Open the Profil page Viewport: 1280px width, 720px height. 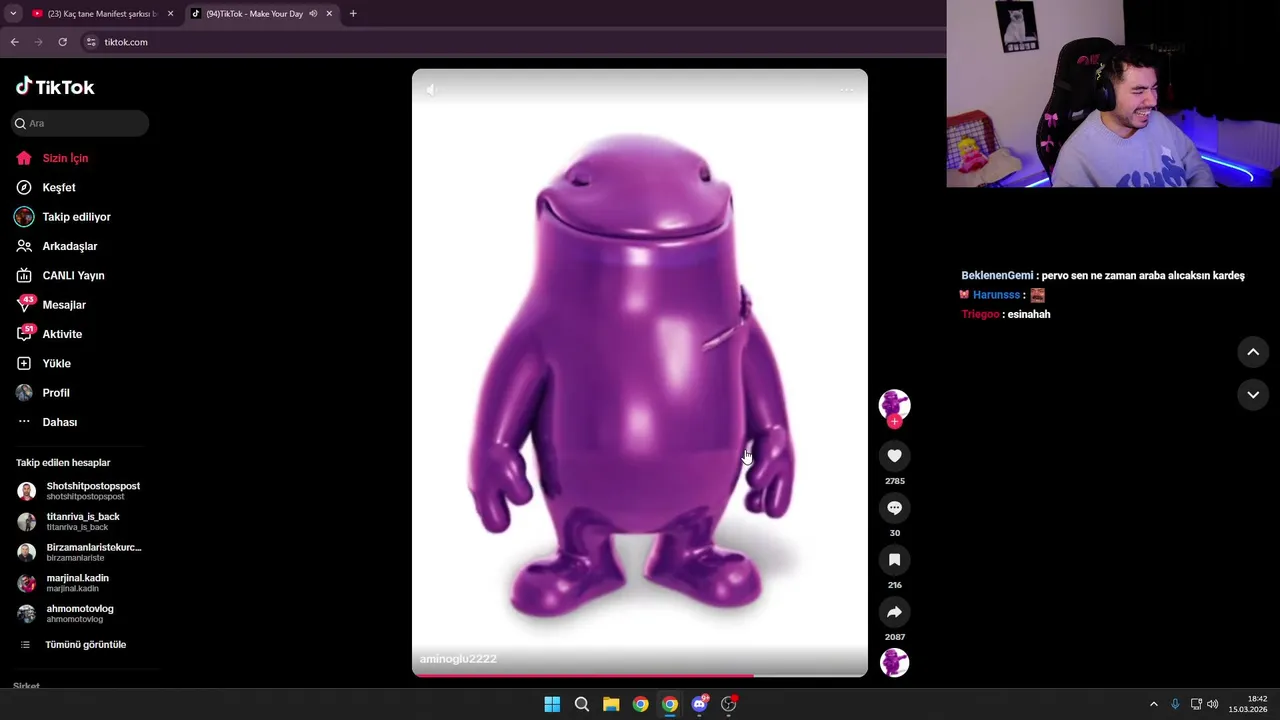click(x=56, y=393)
